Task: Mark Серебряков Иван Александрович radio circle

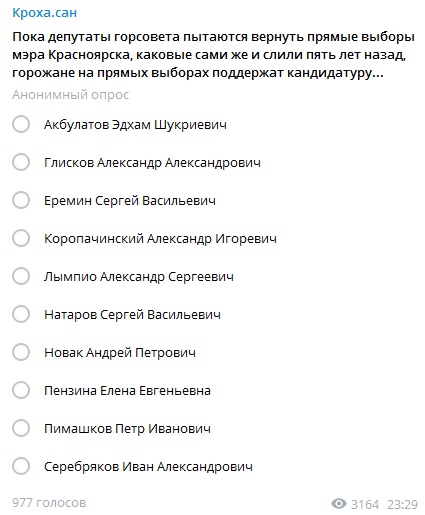Action: pos(21,466)
